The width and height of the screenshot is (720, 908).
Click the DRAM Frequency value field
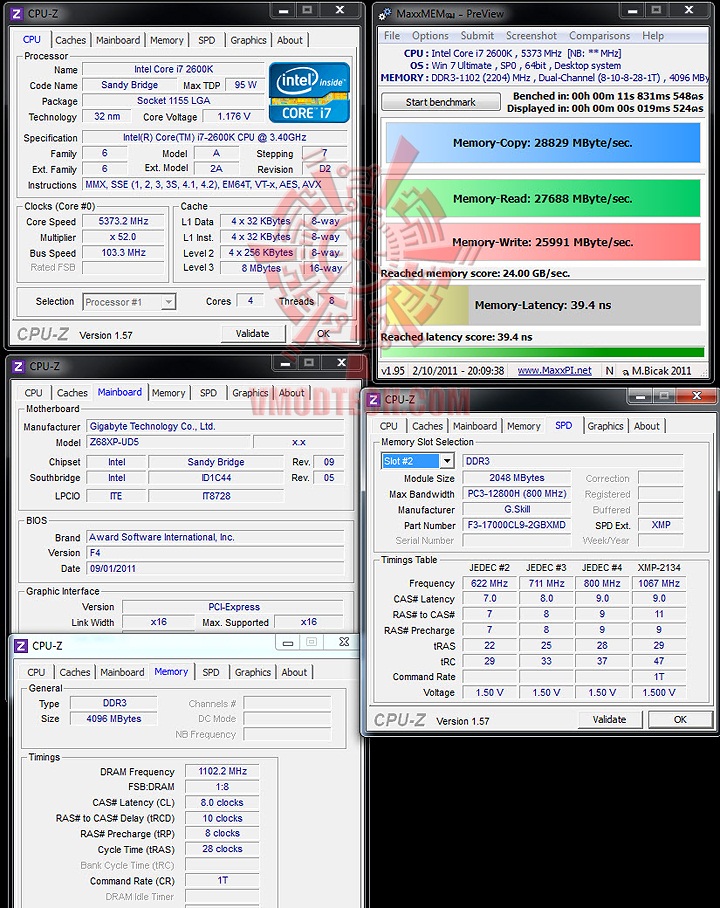click(222, 771)
